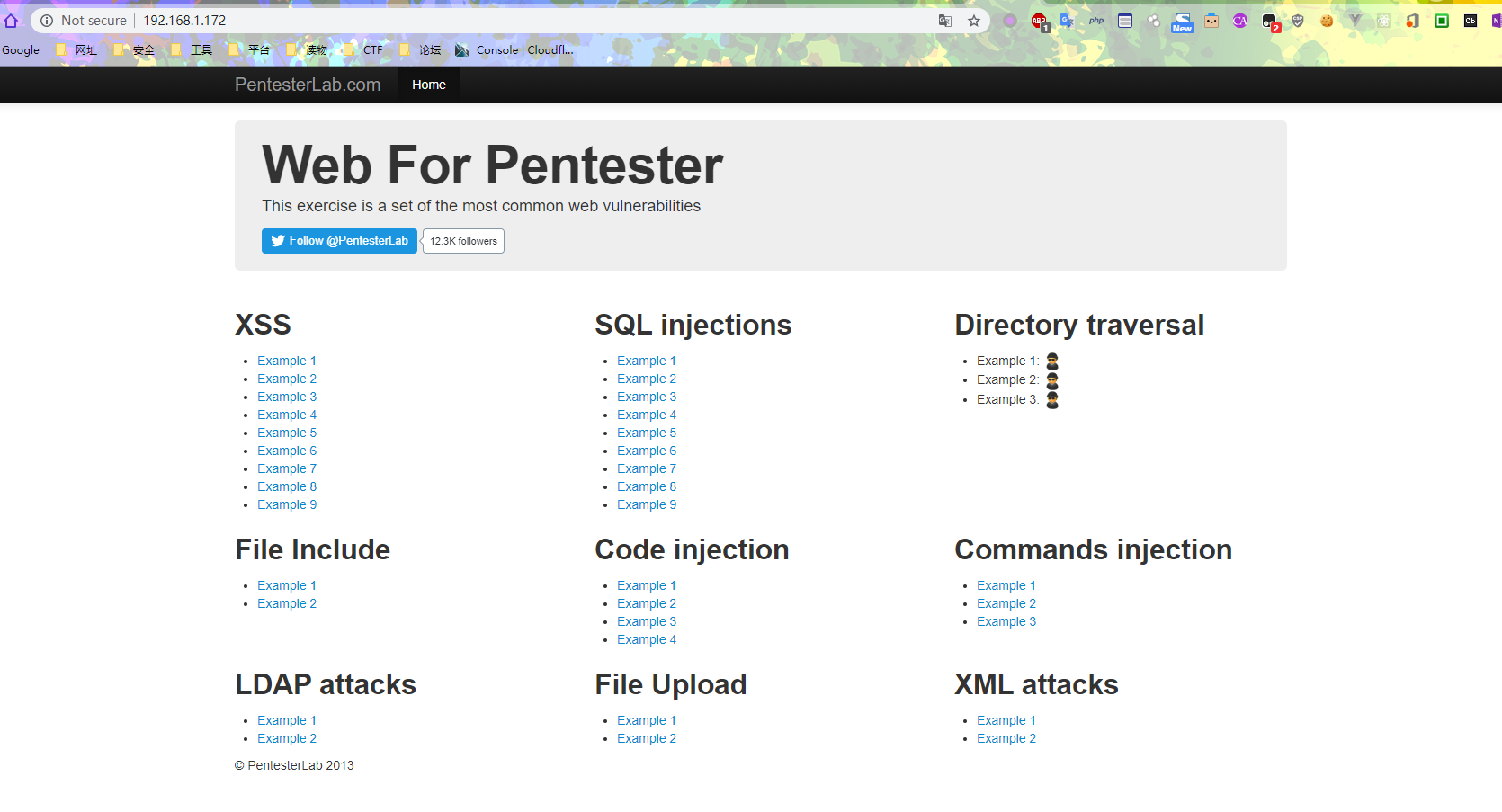
Task: Open the Google bookmark
Action: pos(21,50)
